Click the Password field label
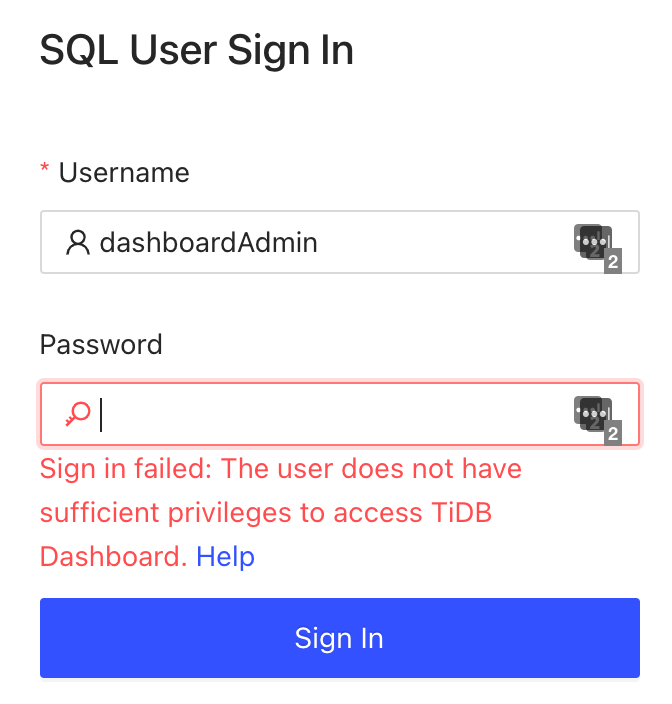The image size is (672, 704). pos(101,345)
